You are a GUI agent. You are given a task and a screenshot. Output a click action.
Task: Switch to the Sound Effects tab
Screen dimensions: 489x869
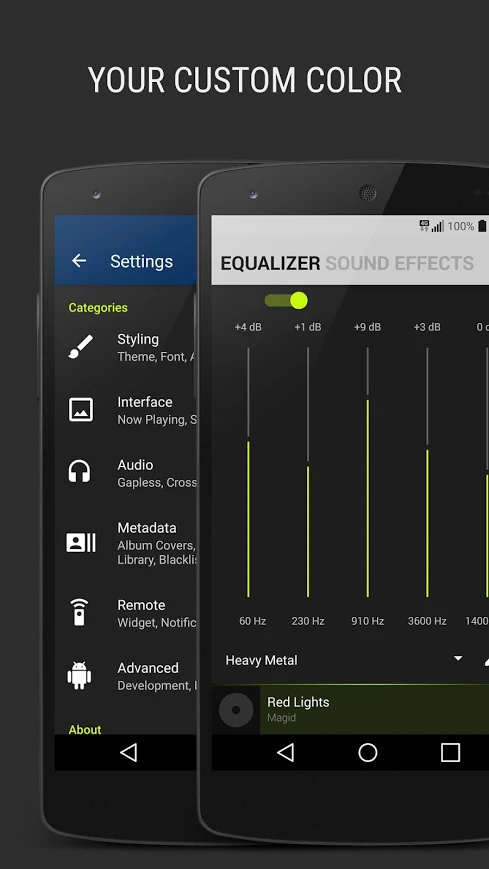point(399,263)
